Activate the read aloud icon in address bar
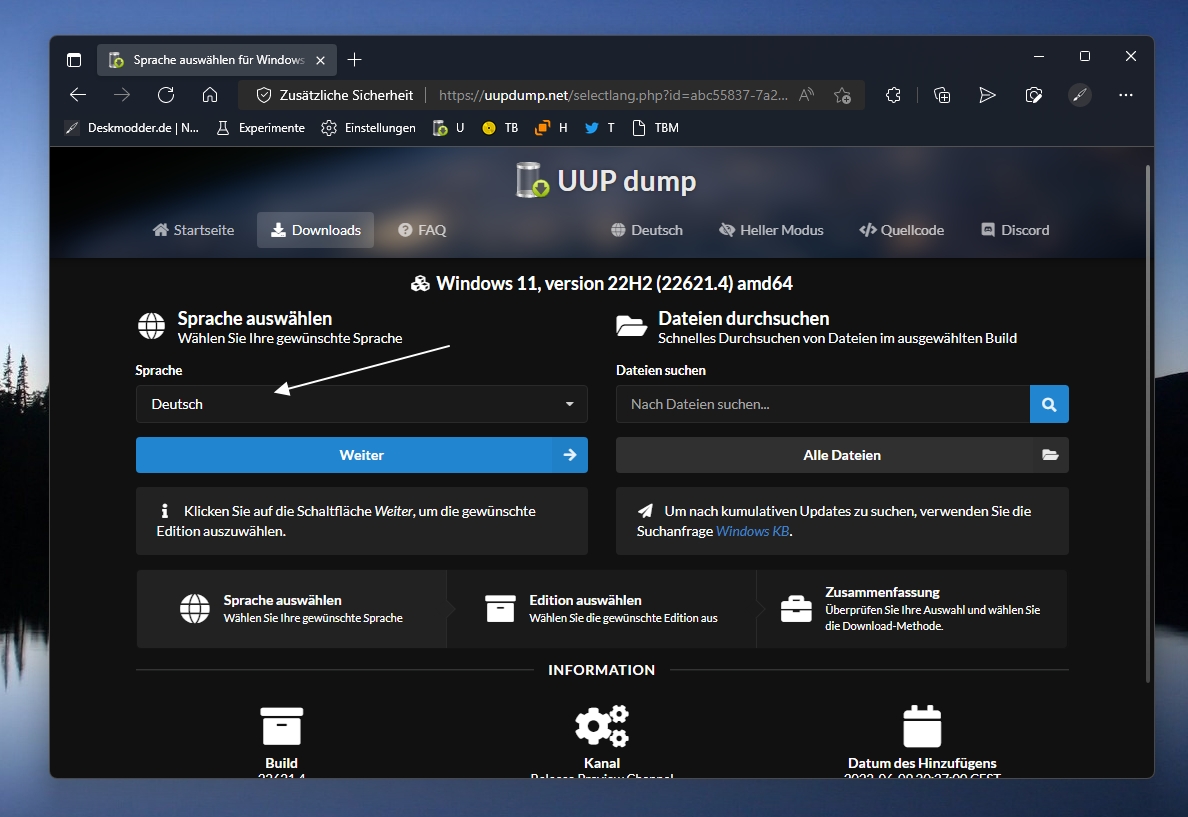 click(x=806, y=95)
